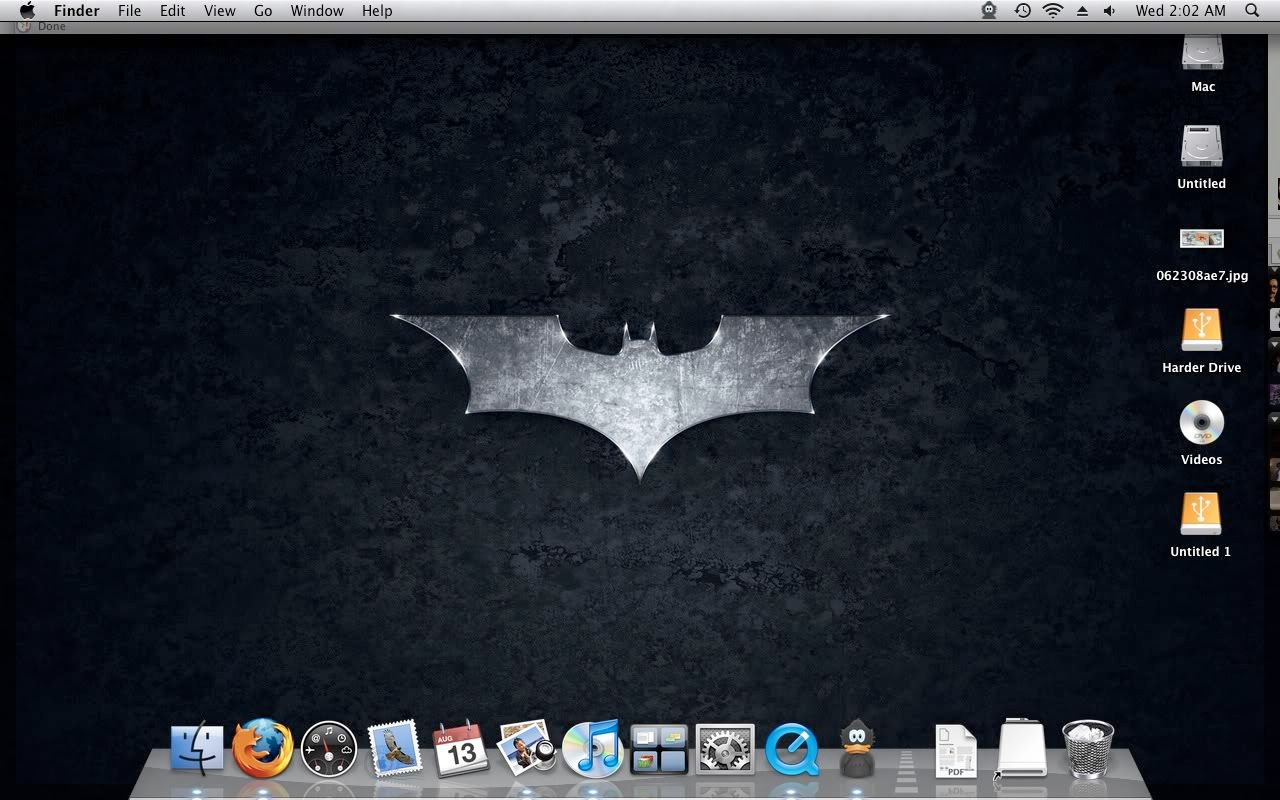Open Firefox from the Dock
This screenshot has width=1280, height=800.
[263, 748]
